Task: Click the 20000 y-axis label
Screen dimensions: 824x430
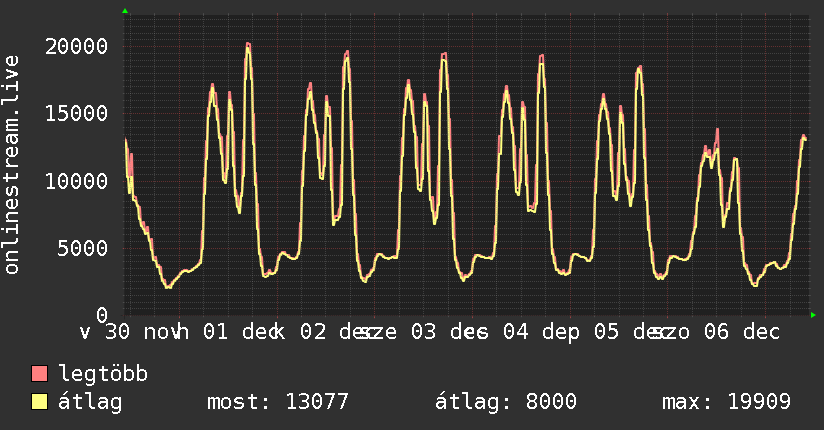Action: pos(78,46)
